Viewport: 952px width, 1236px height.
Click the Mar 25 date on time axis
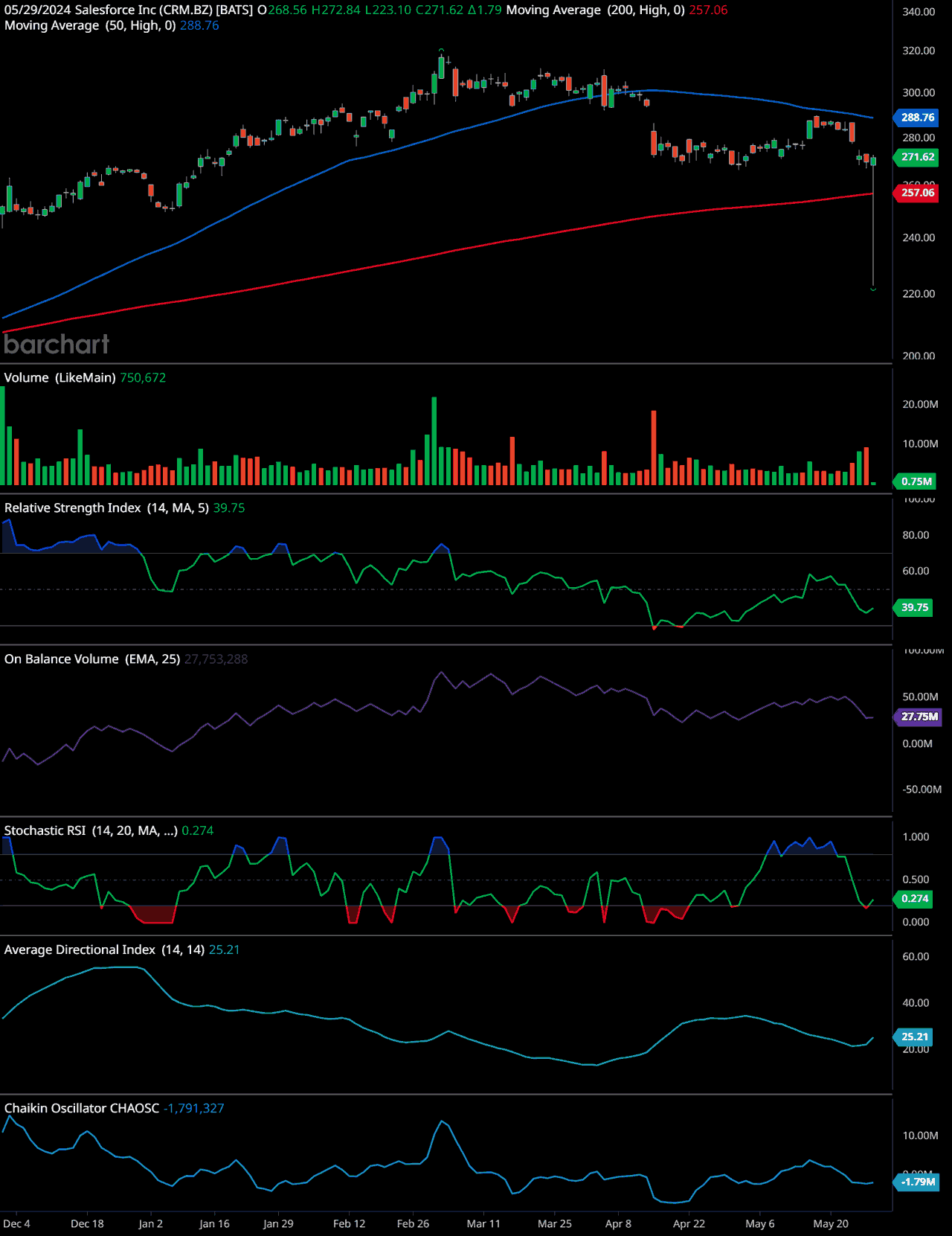(555, 1223)
